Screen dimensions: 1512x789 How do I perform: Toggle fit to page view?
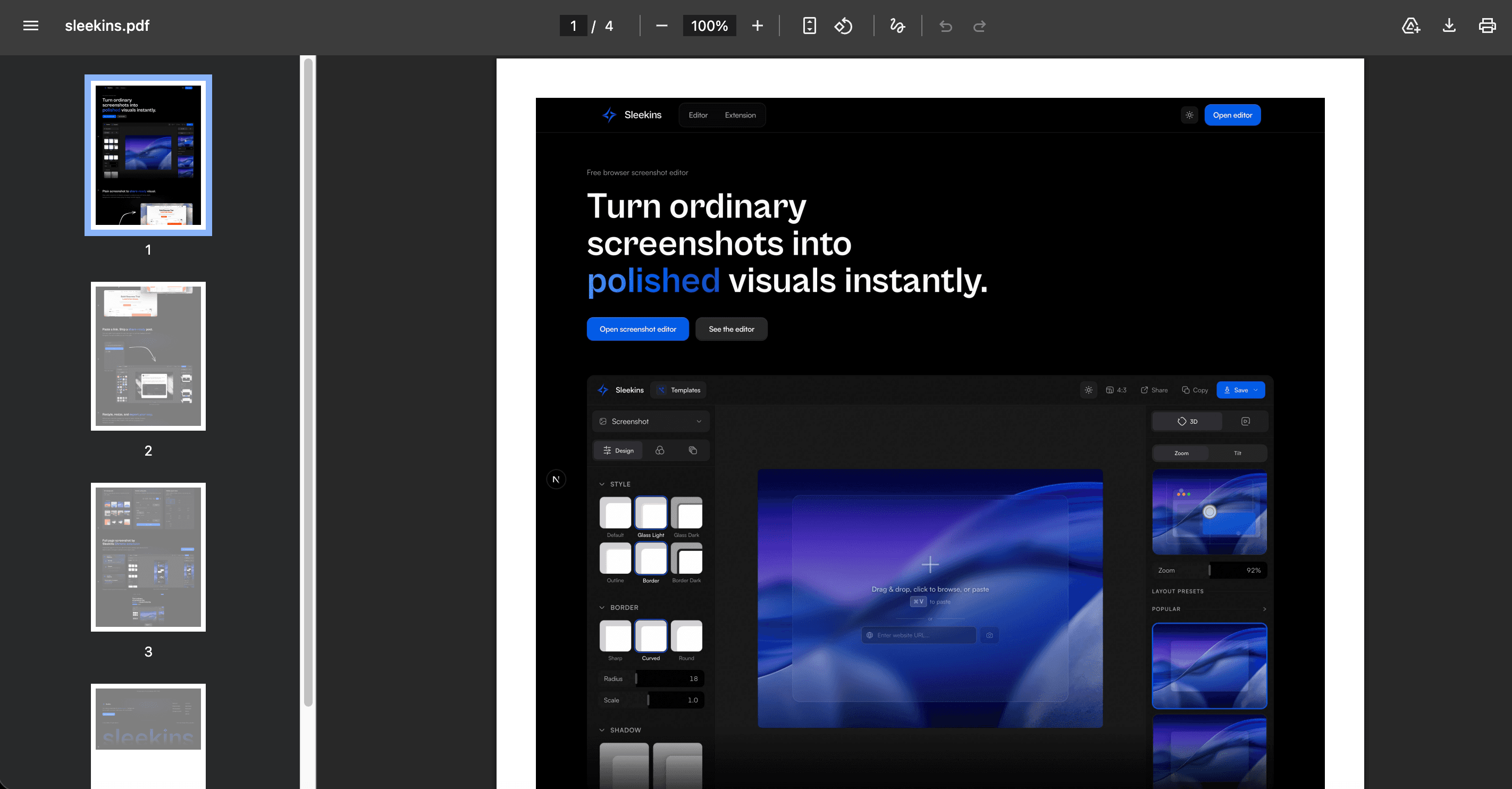tap(809, 26)
